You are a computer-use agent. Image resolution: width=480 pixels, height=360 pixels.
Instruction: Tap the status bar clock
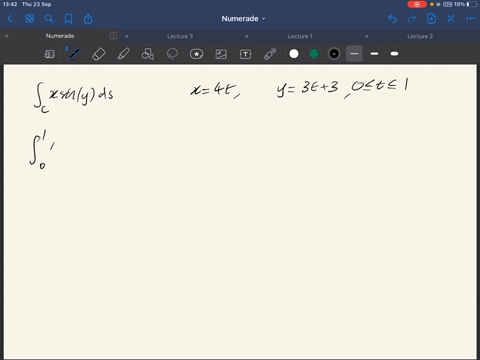point(10,4)
